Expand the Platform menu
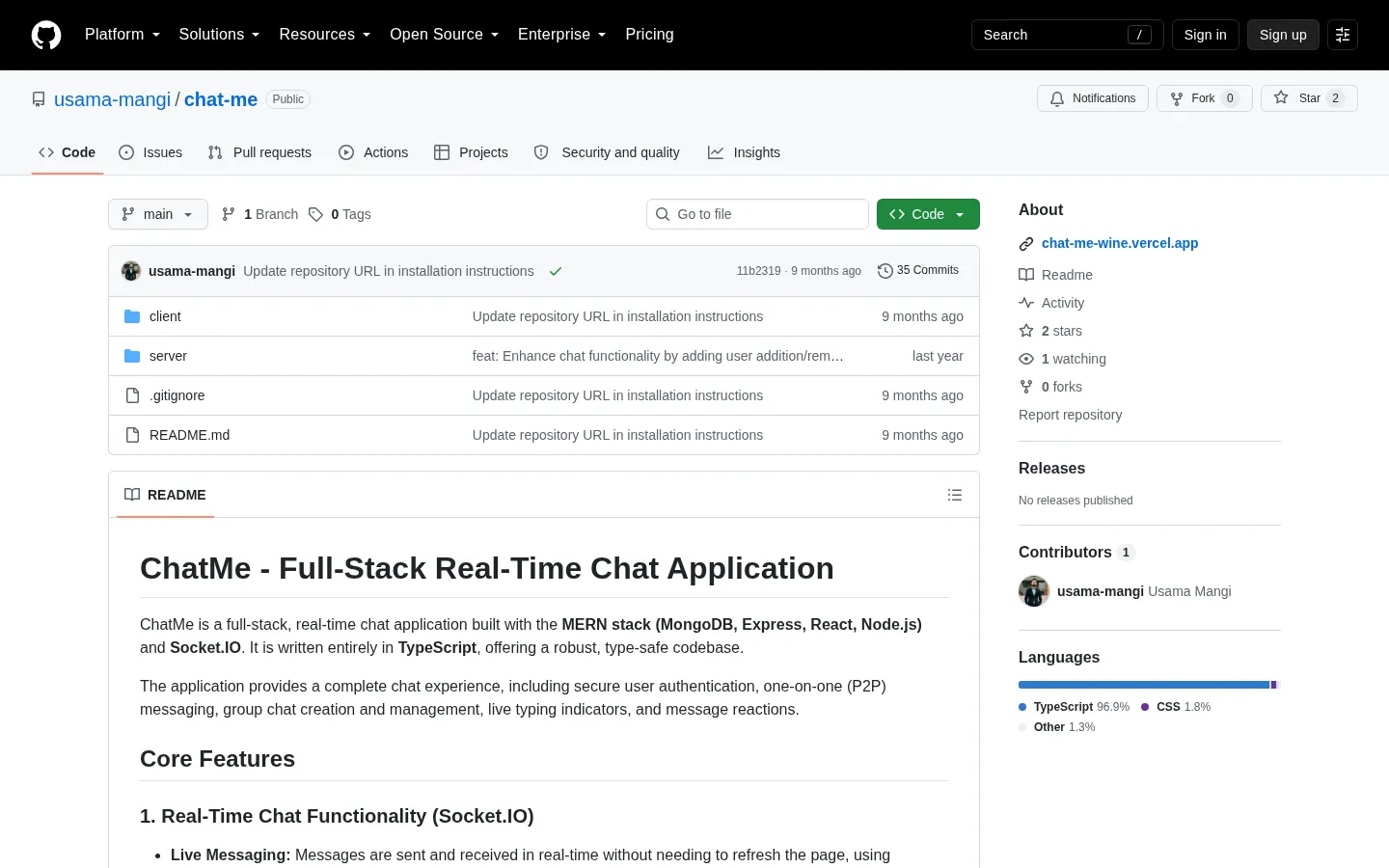This screenshot has width=1389, height=868. (123, 35)
